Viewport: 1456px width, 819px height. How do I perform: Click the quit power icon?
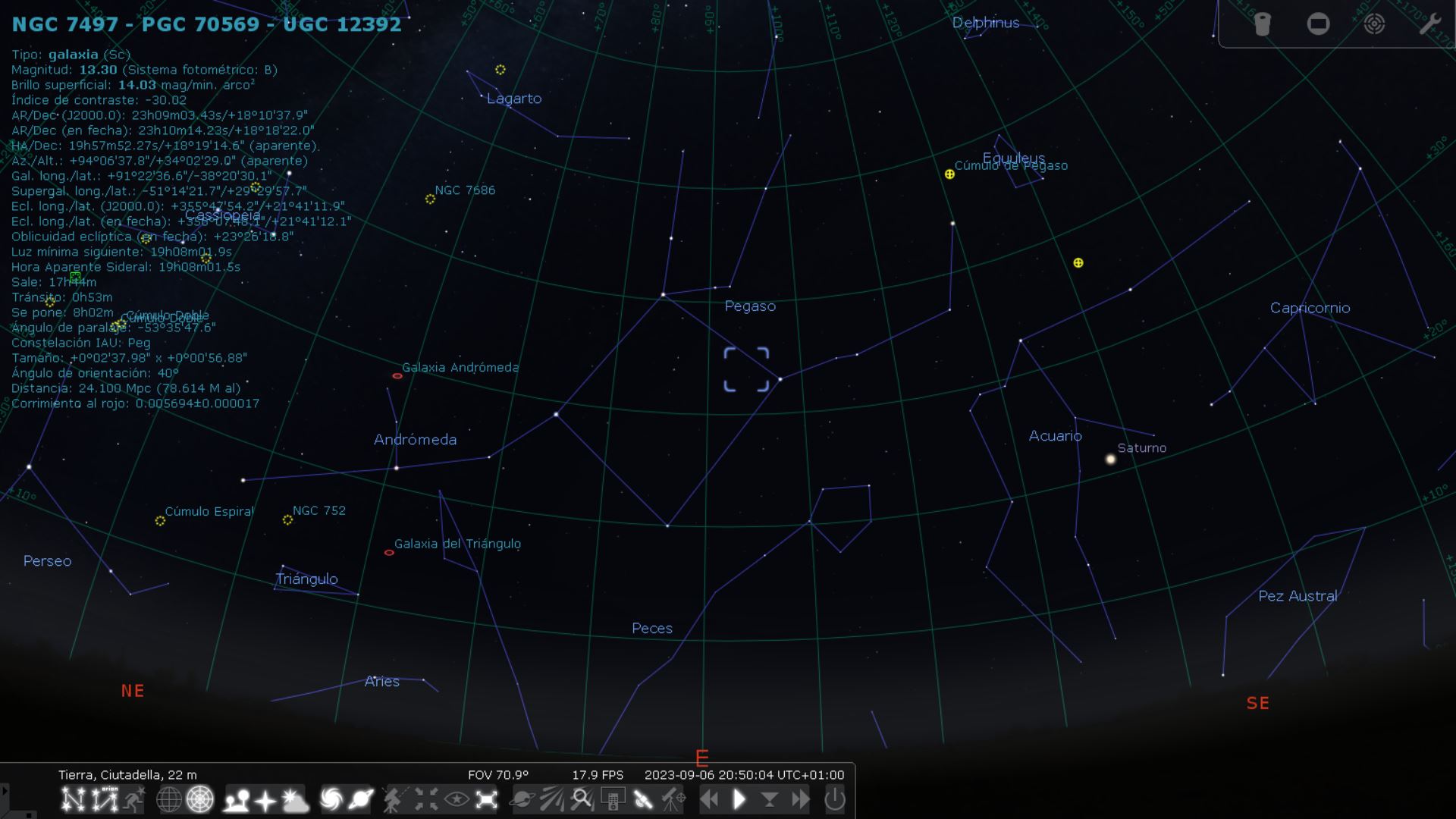point(835,799)
